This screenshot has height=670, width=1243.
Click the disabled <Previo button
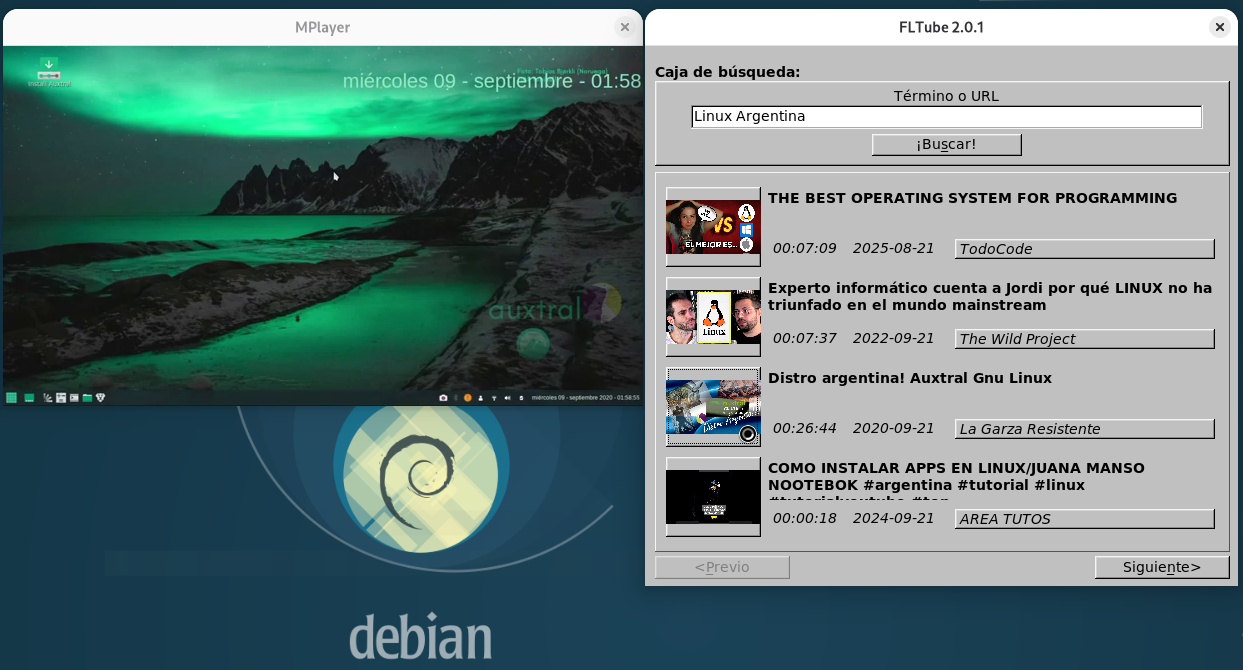pyautogui.click(x=722, y=567)
